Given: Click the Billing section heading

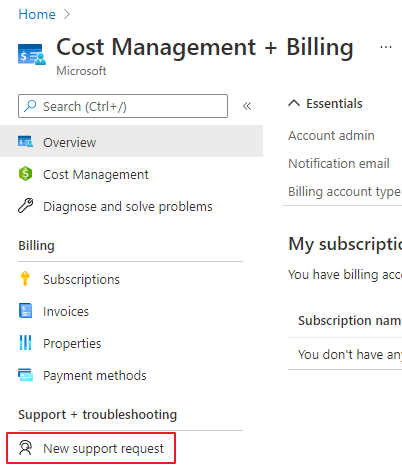Looking at the screenshot, I should 36,246.
